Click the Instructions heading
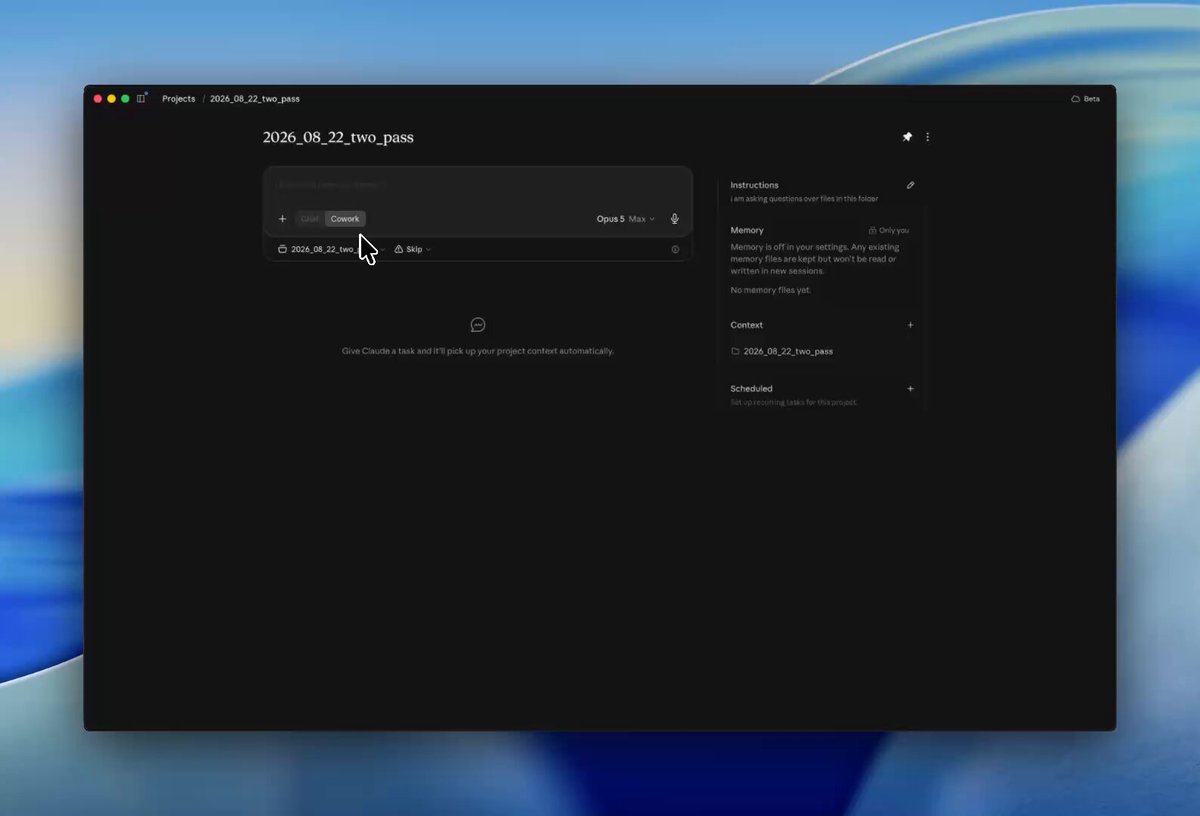 coord(754,185)
